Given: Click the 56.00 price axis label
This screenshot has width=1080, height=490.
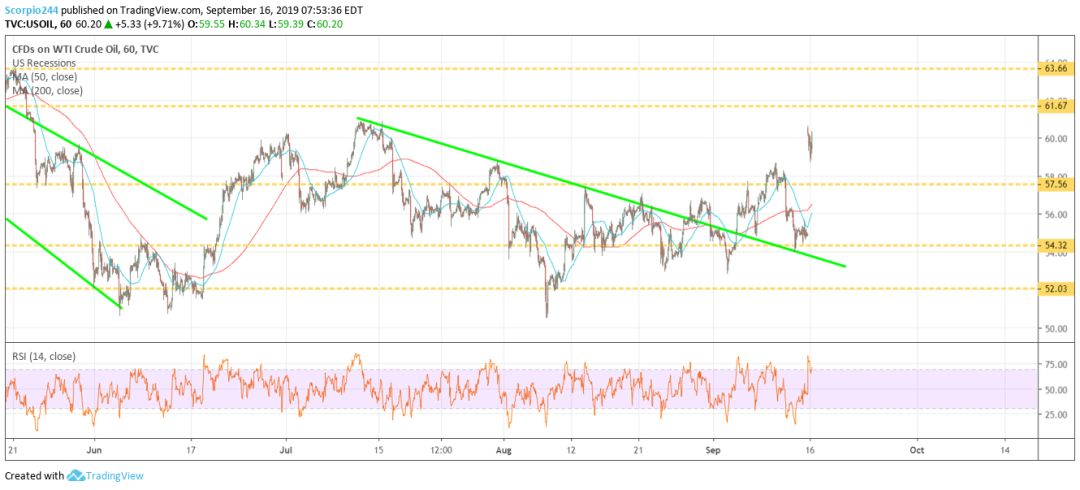Looking at the screenshot, I should tap(1055, 214).
